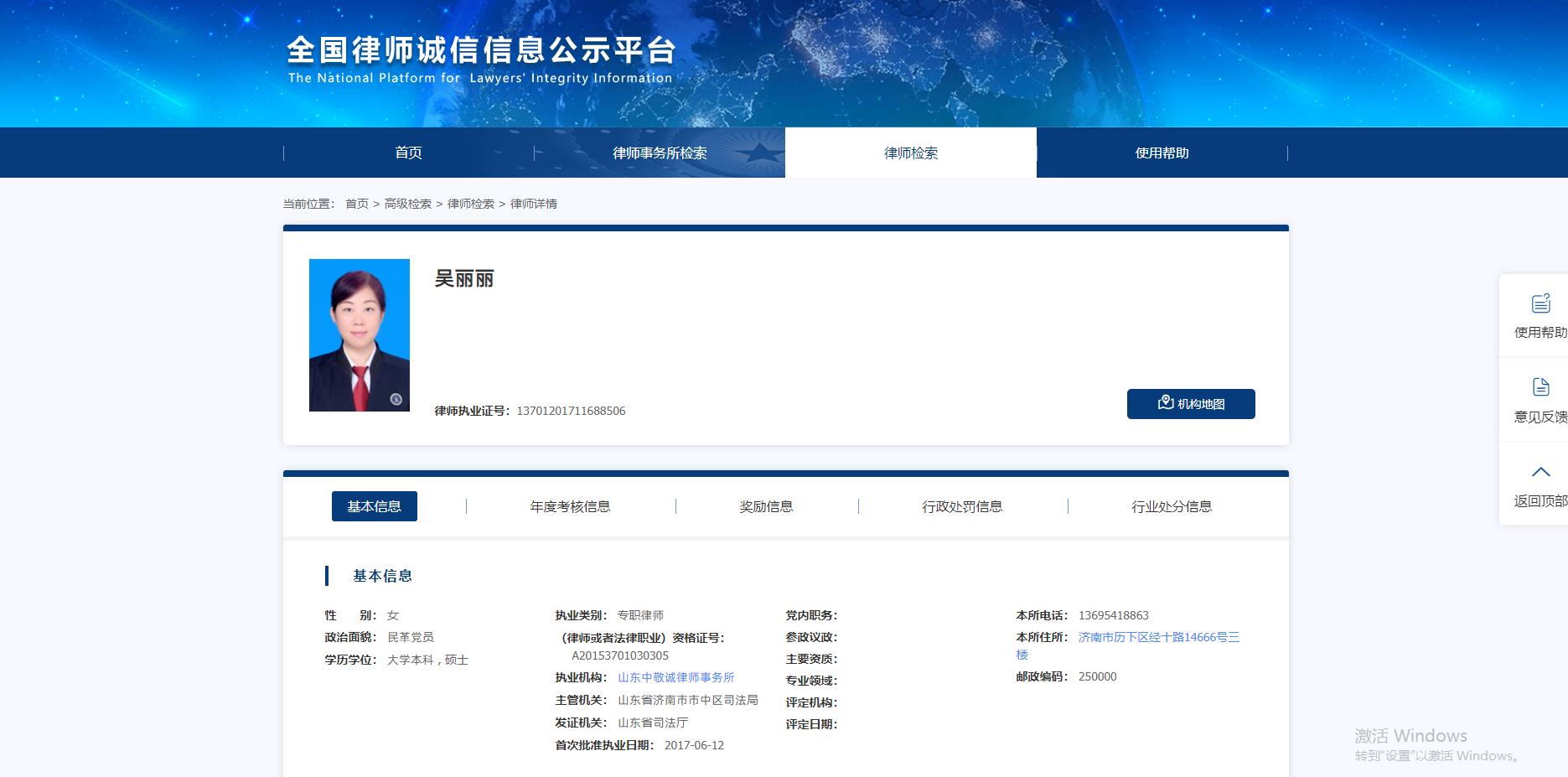Open the lawyer's profile photo
This screenshot has width=1568, height=777.
[x=359, y=334]
